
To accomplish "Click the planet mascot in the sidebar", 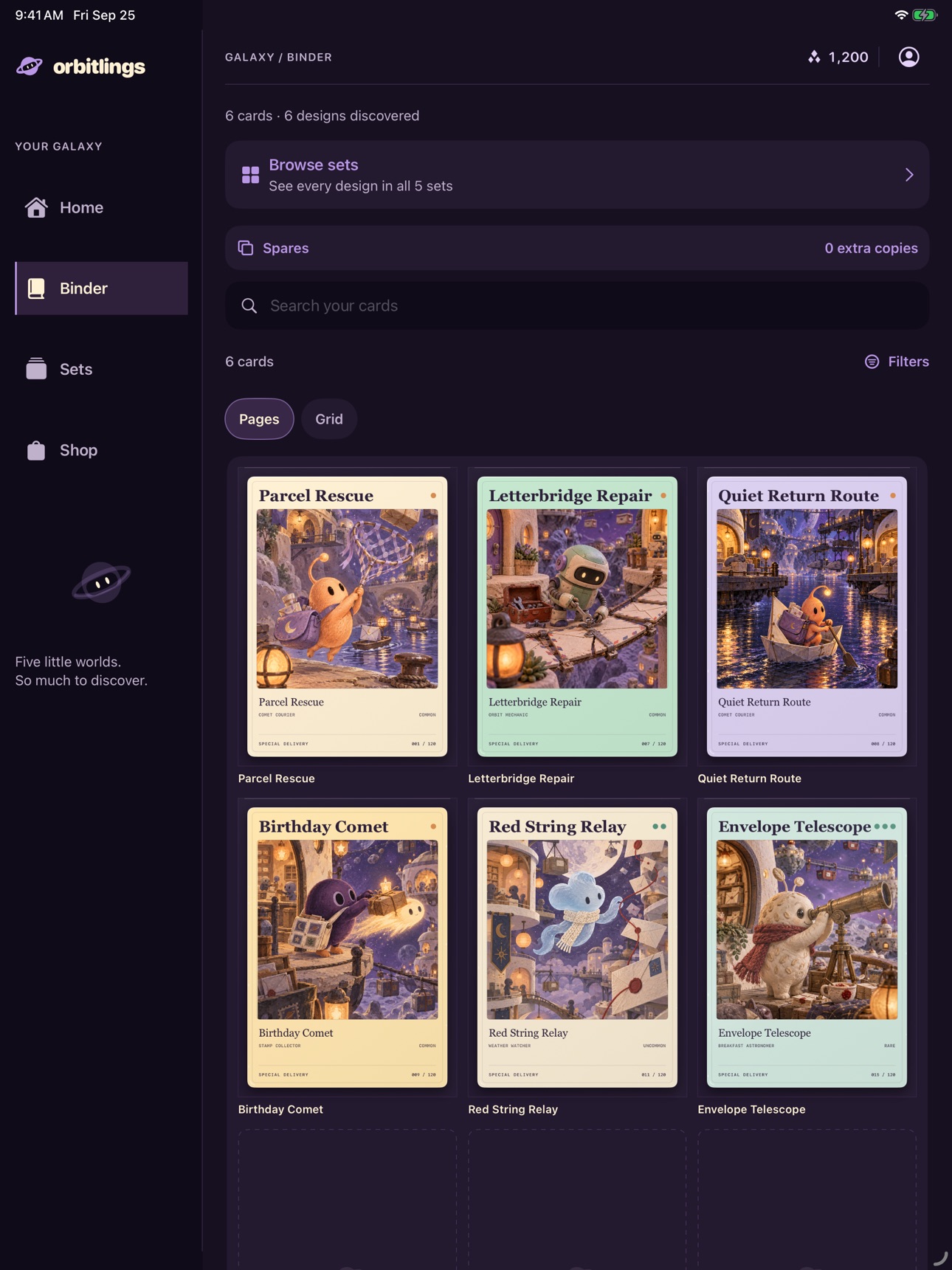I will click(101, 582).
